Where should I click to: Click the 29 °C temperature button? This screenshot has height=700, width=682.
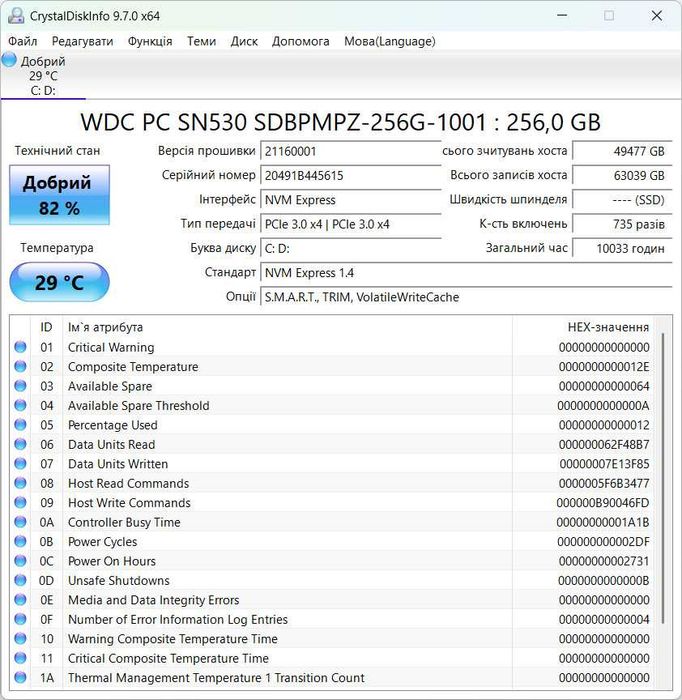(x=59, y=282)
